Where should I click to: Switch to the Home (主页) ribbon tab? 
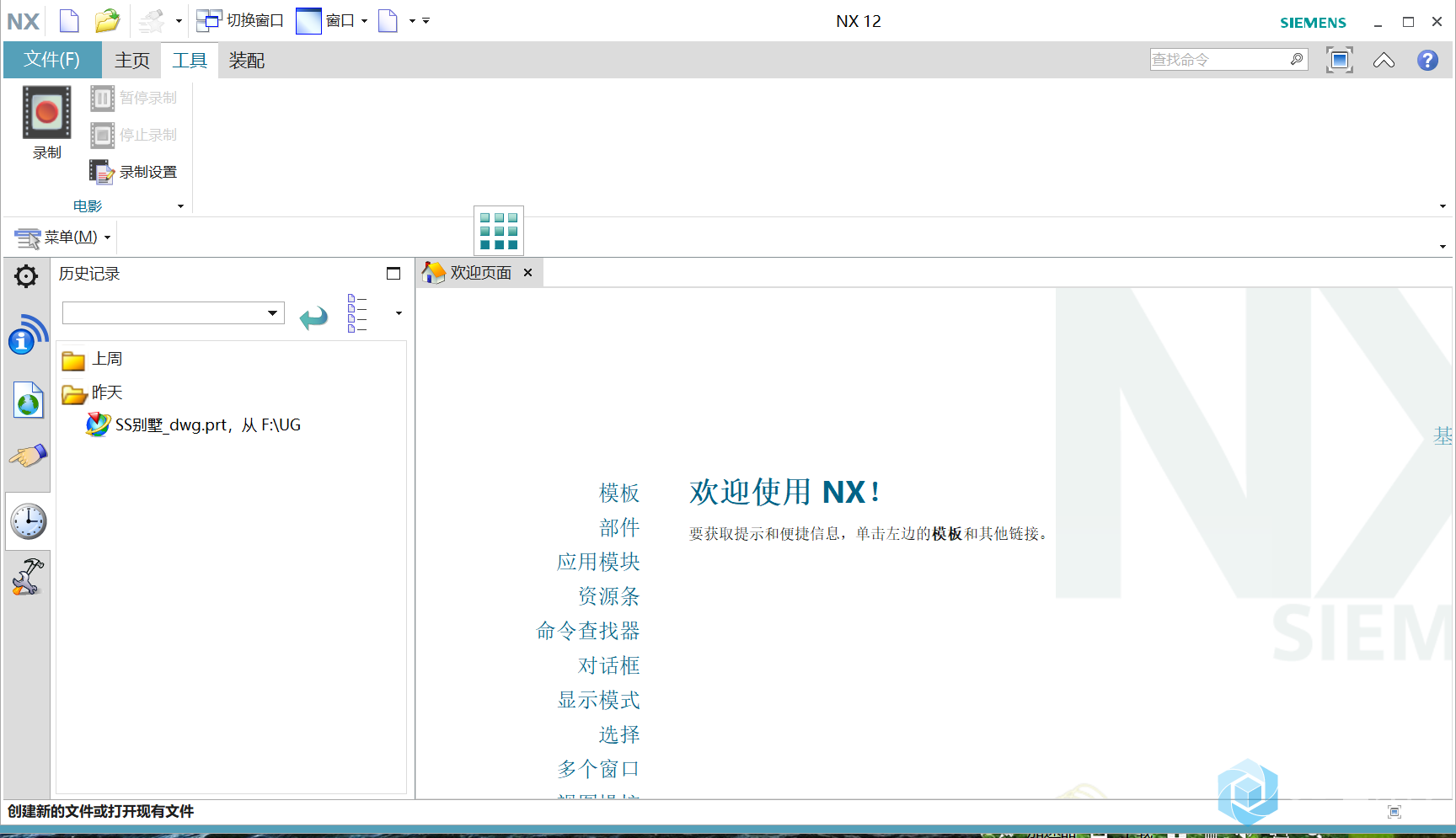132,61
